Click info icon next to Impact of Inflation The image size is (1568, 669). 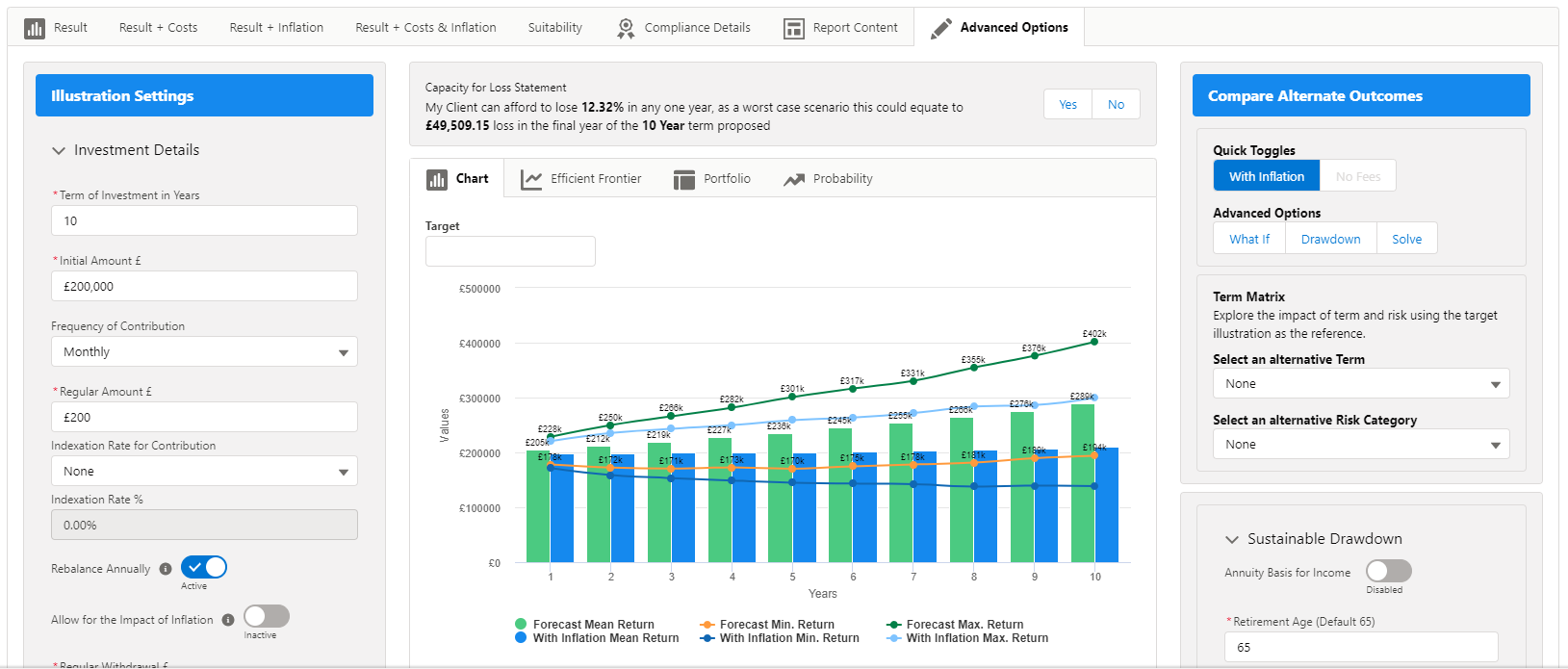[x=228, y=620]
